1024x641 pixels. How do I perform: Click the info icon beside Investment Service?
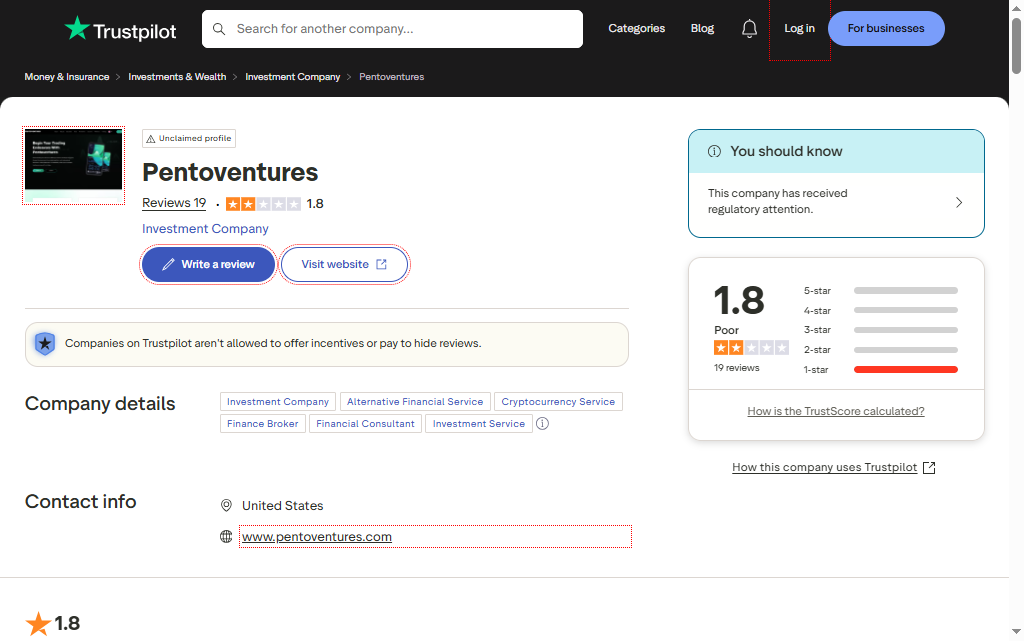pos(542,424)
